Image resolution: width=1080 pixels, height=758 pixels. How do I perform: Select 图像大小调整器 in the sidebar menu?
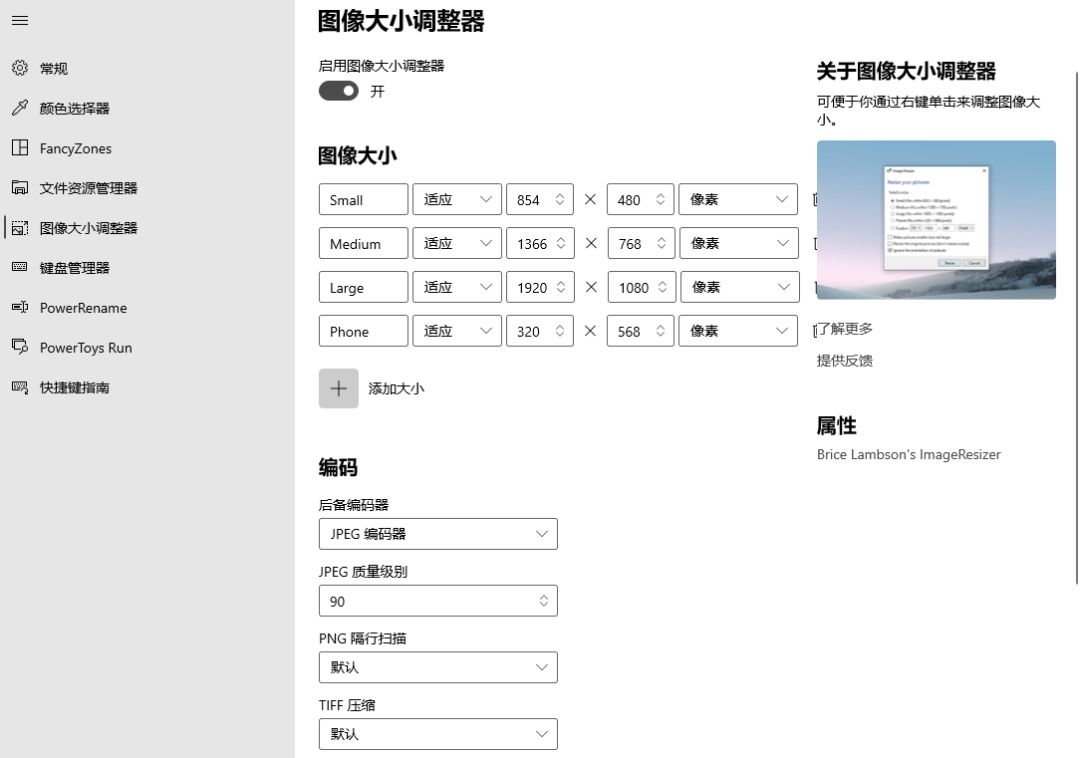96,228
